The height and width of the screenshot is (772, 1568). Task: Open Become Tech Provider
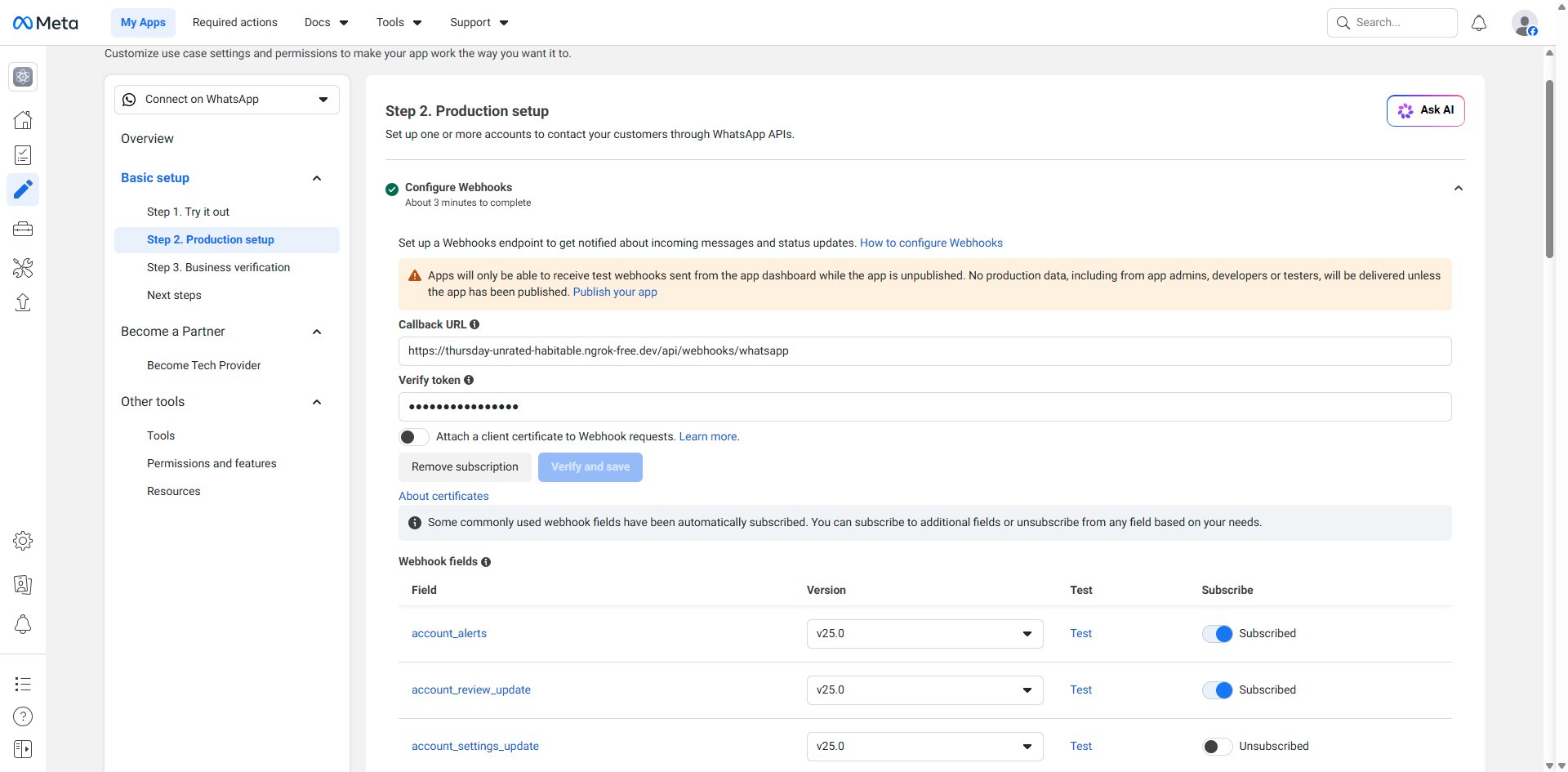pyautogui.click(x=204, y=365)
